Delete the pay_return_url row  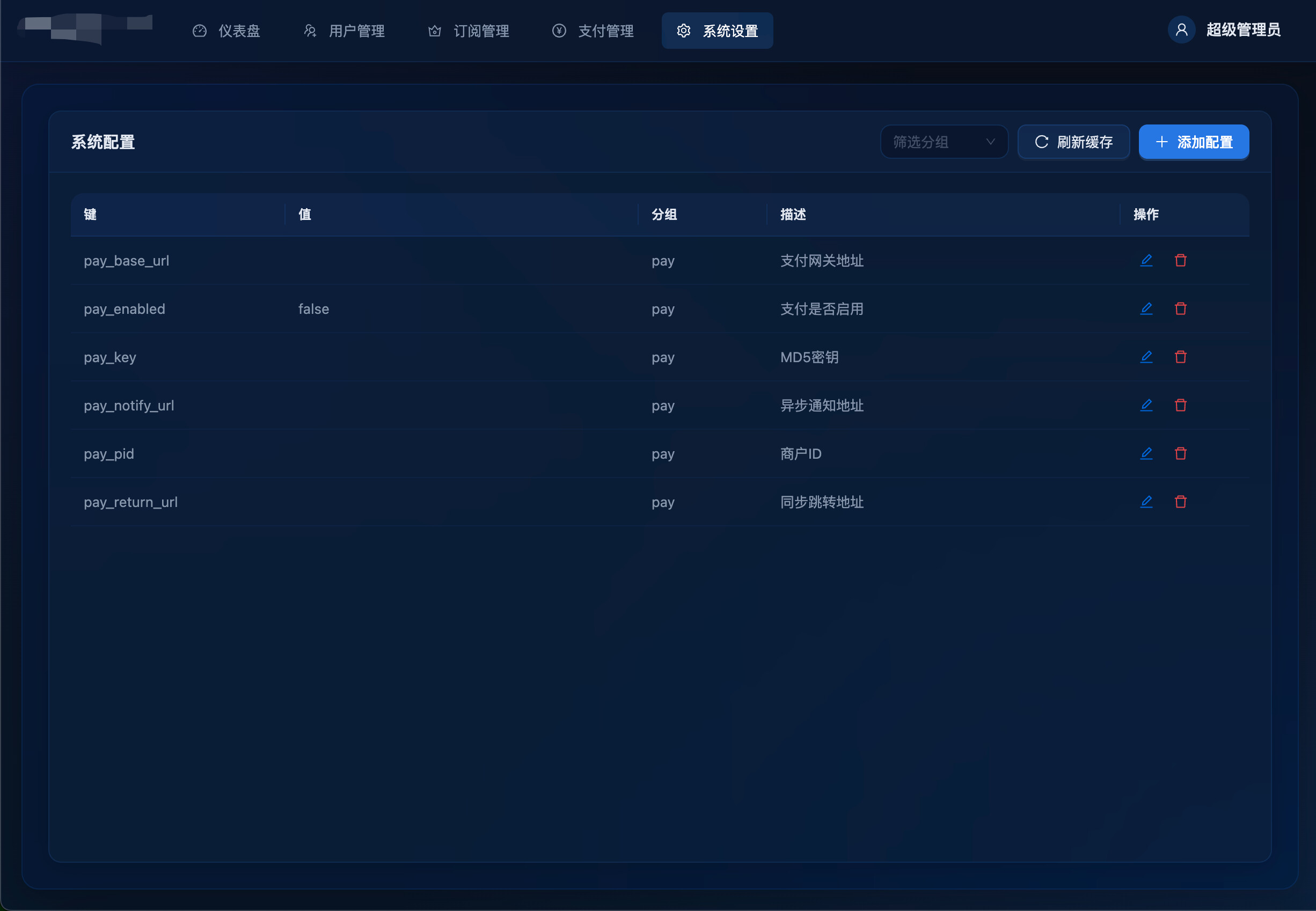click(1181, 502)
